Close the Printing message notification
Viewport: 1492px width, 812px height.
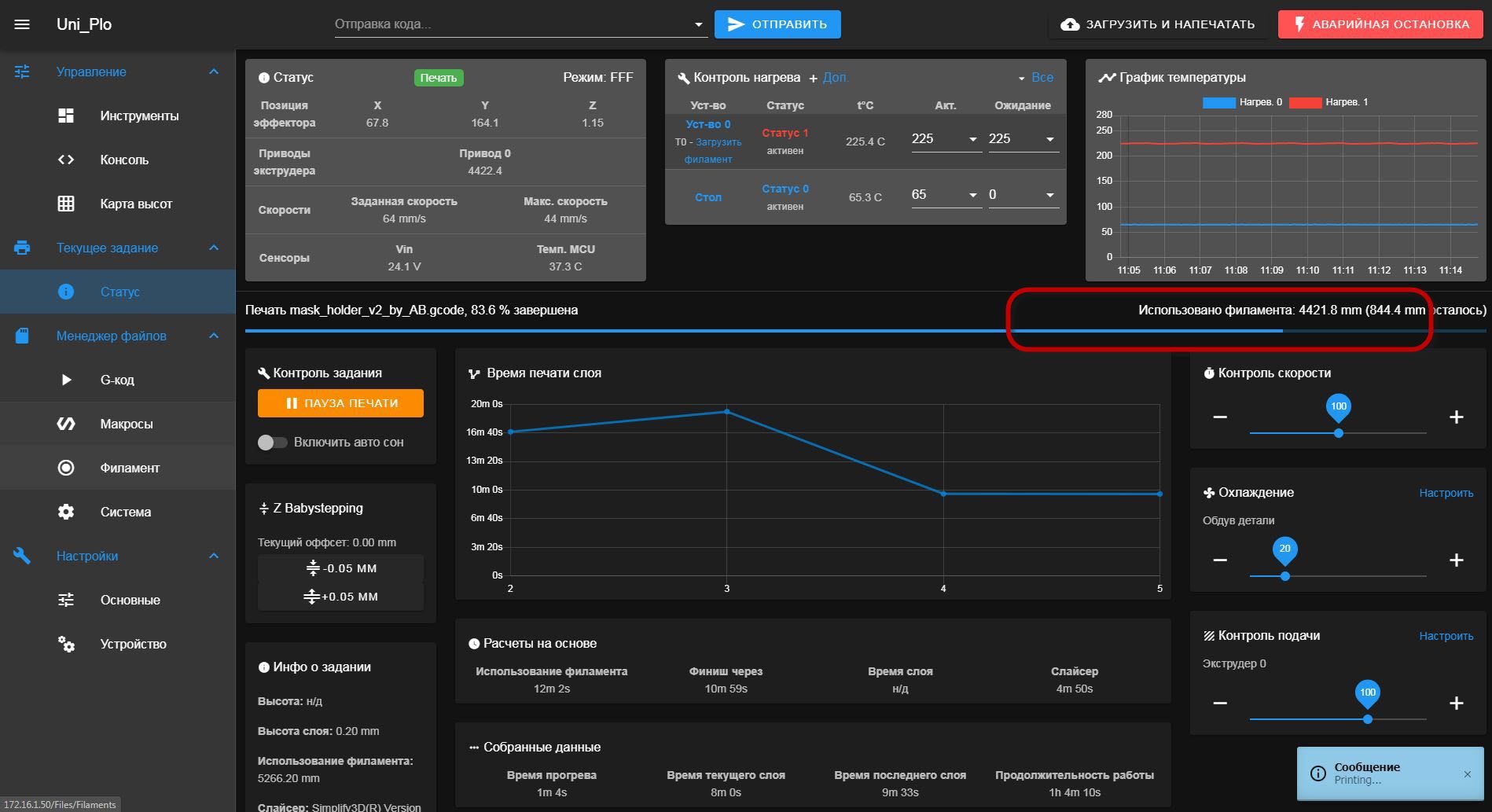1467,774
